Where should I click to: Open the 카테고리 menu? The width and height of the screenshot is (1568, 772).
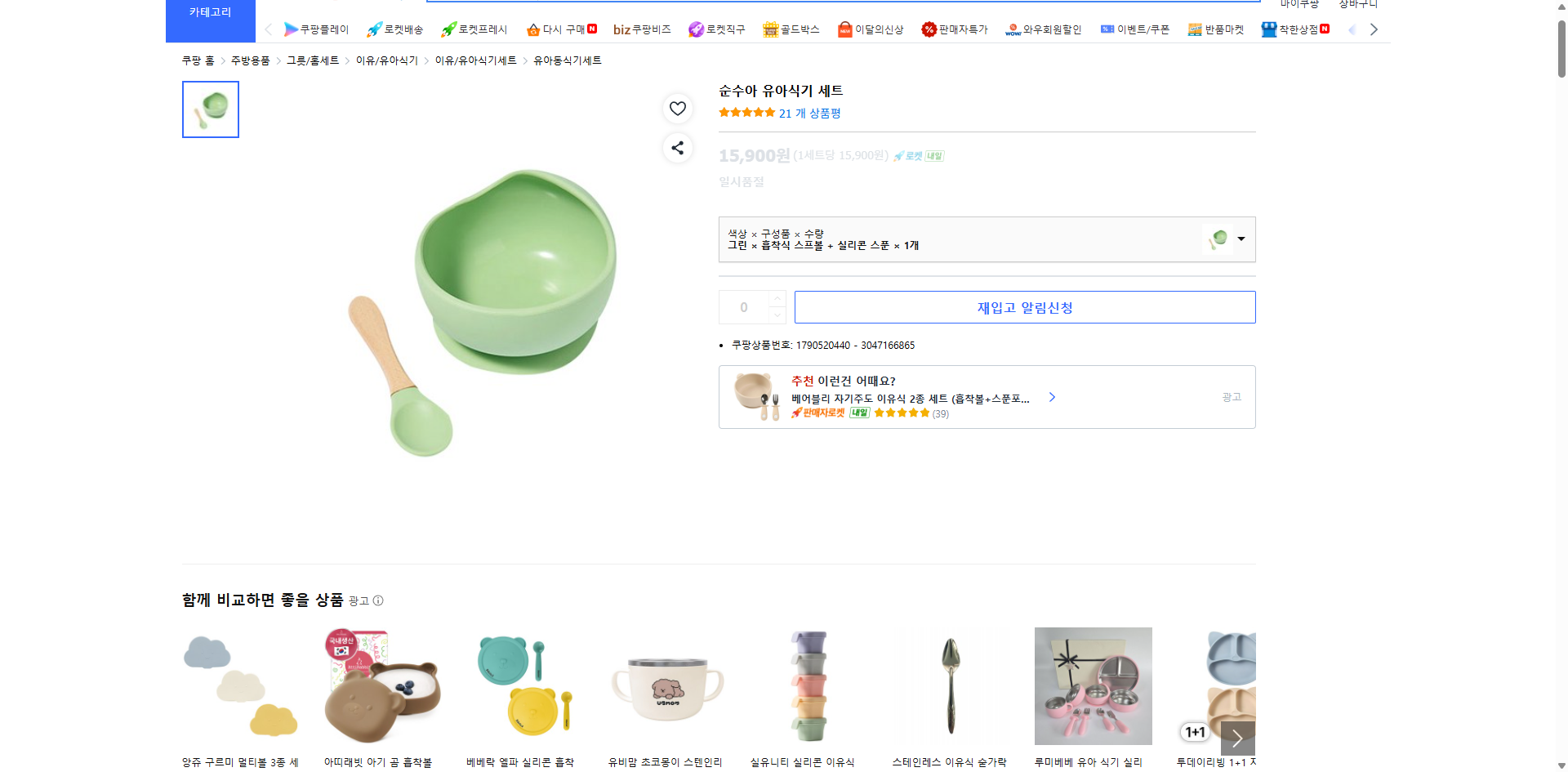point(210,11)
